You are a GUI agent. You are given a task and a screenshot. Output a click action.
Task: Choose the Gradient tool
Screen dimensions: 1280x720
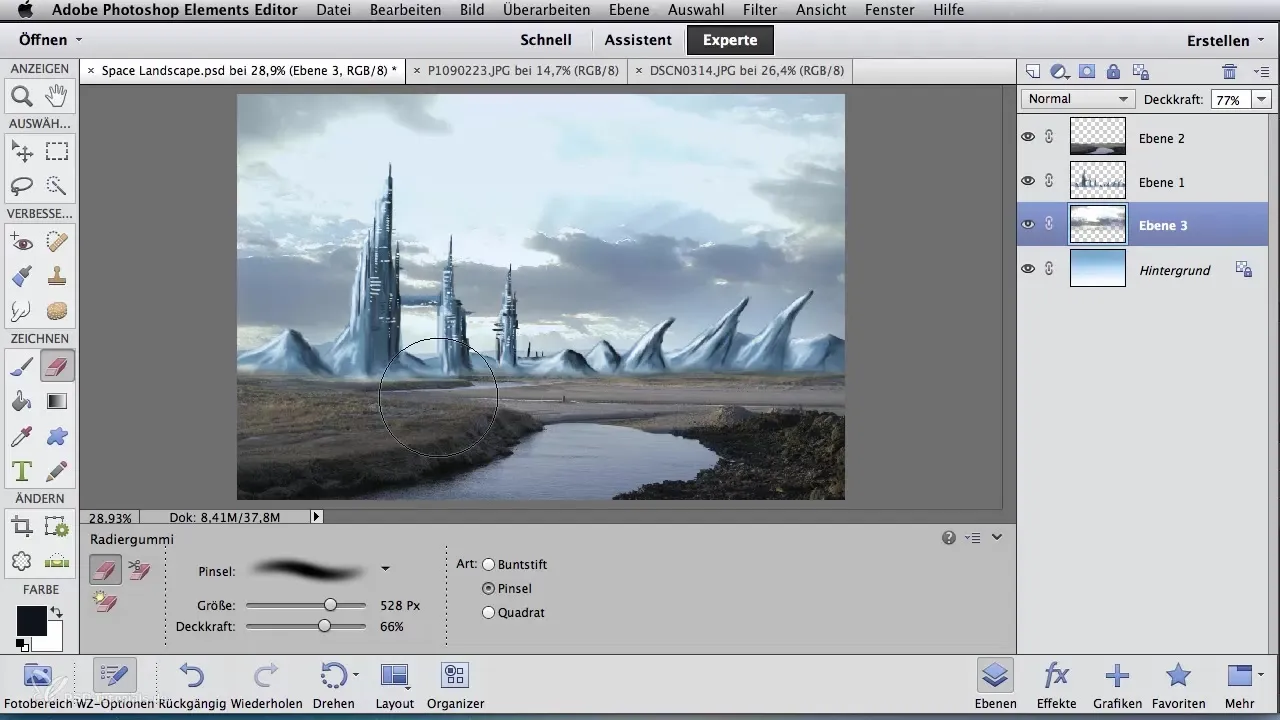coord(57,402)
